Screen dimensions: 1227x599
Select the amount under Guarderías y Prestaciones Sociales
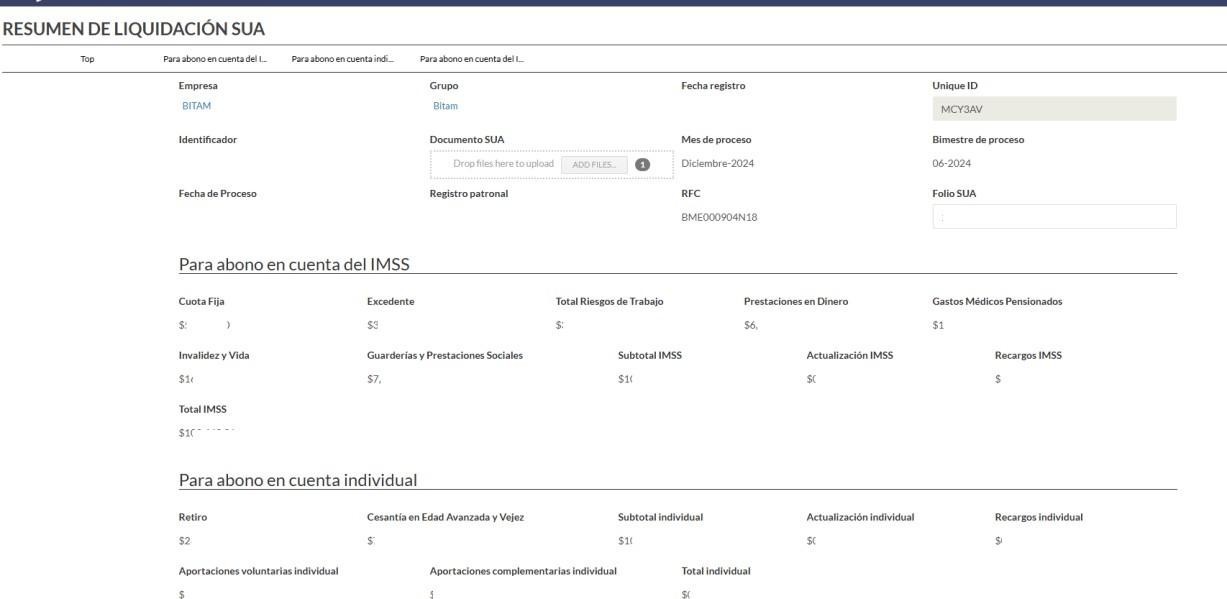374,379
